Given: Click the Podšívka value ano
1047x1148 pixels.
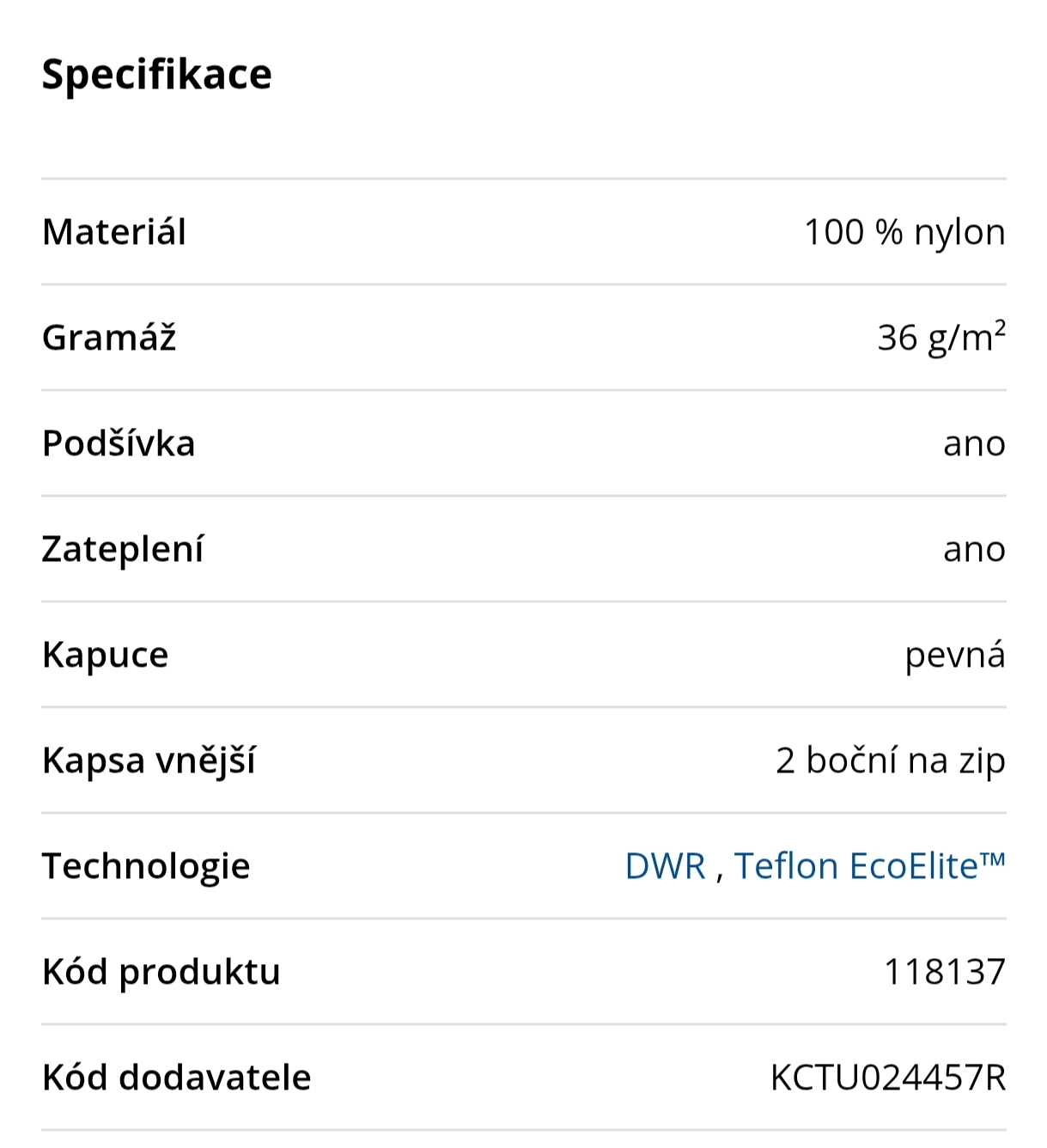Looking at the screenshot, I should [973, 444].
